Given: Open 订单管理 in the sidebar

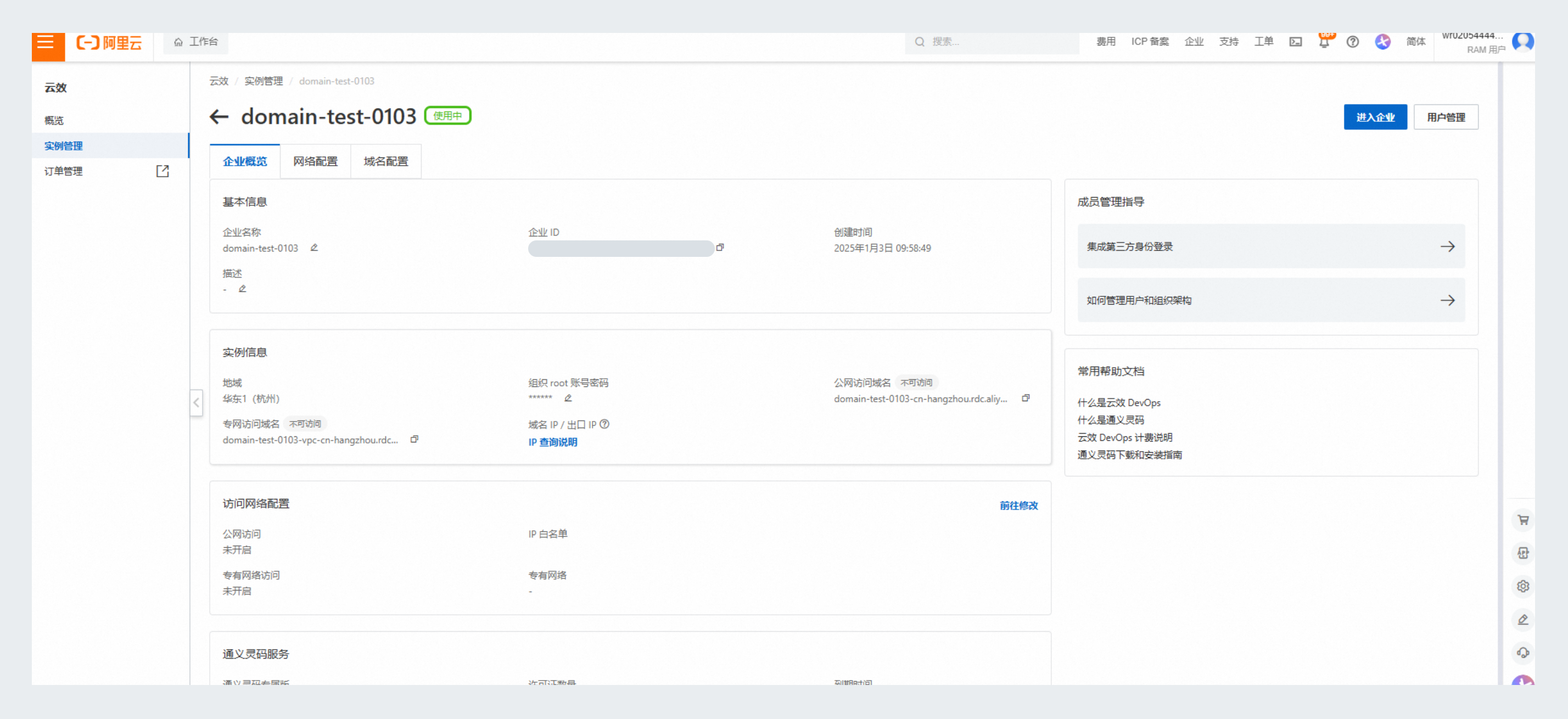Looking at the screenshot, I should [x=63, y=172].
